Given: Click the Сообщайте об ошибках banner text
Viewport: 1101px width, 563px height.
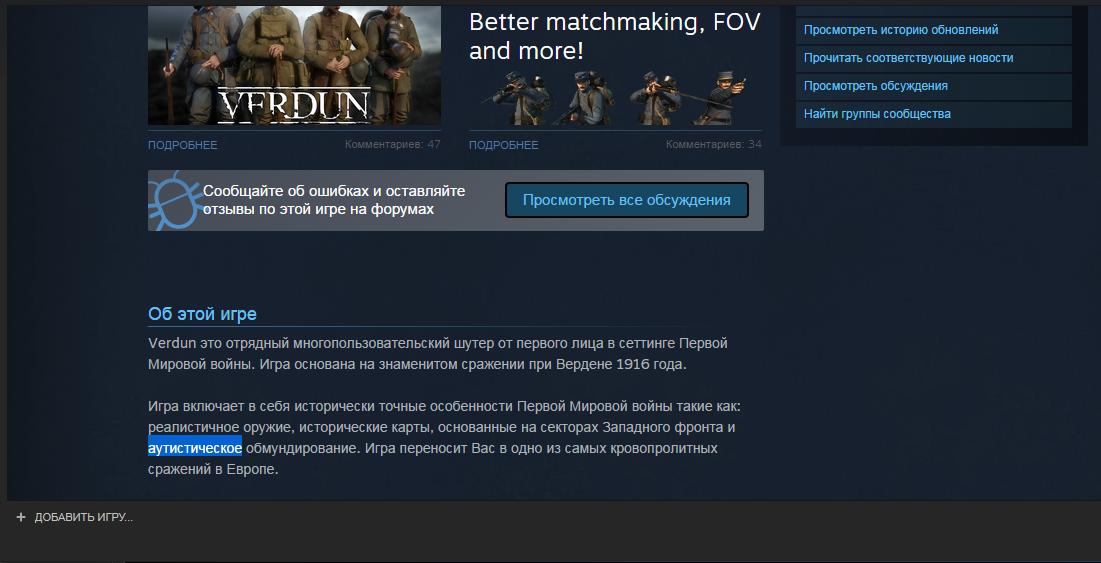Looking at the screenshot, I should click(334, 200).
